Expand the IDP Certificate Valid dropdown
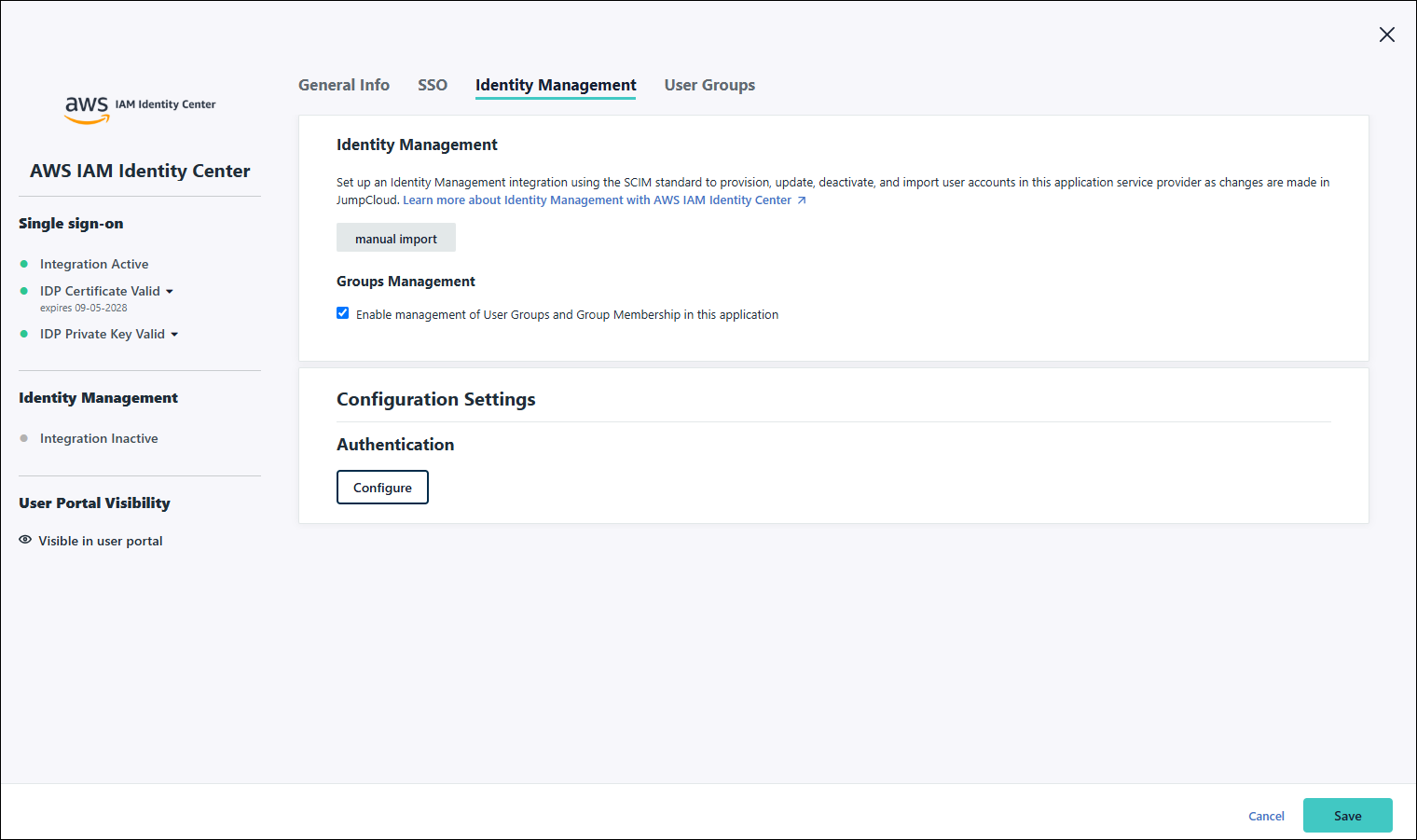Screen dimensions: 1417x840 click(170, 292)
